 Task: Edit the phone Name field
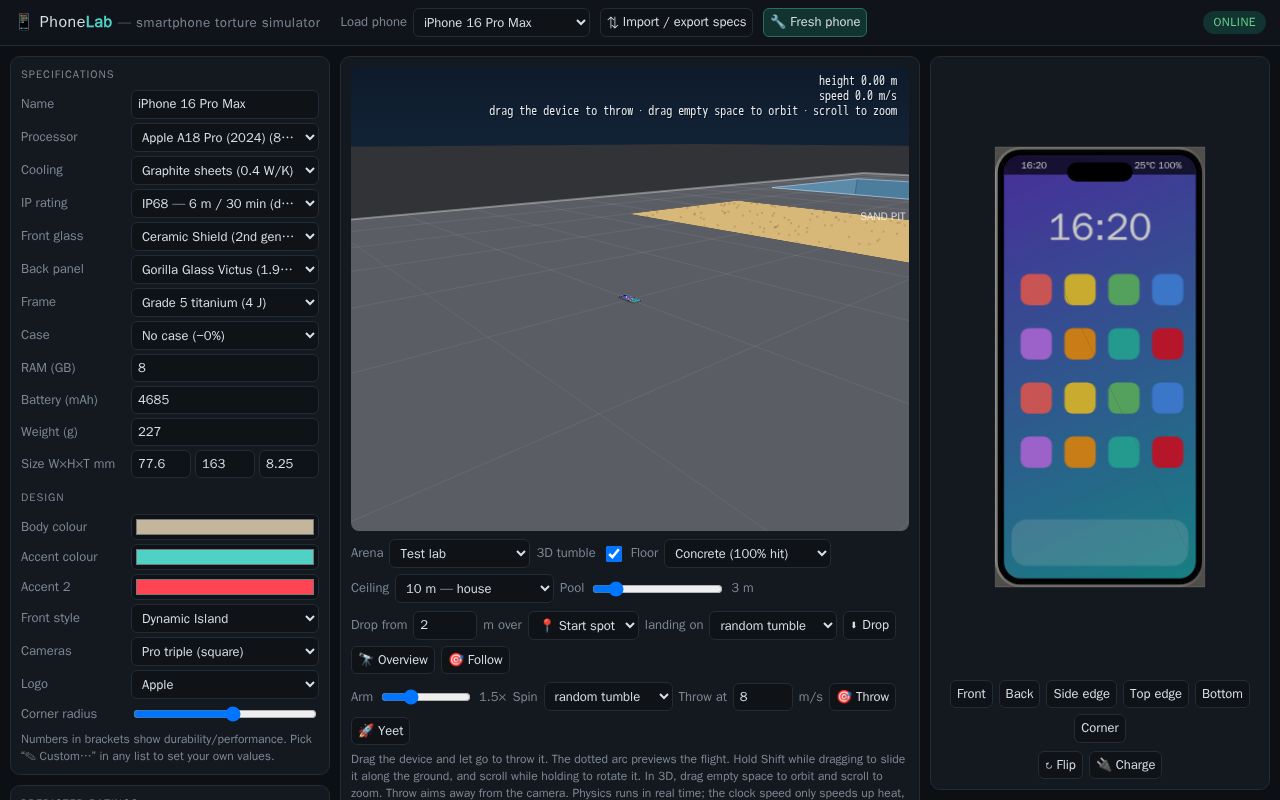coord(225,104)
